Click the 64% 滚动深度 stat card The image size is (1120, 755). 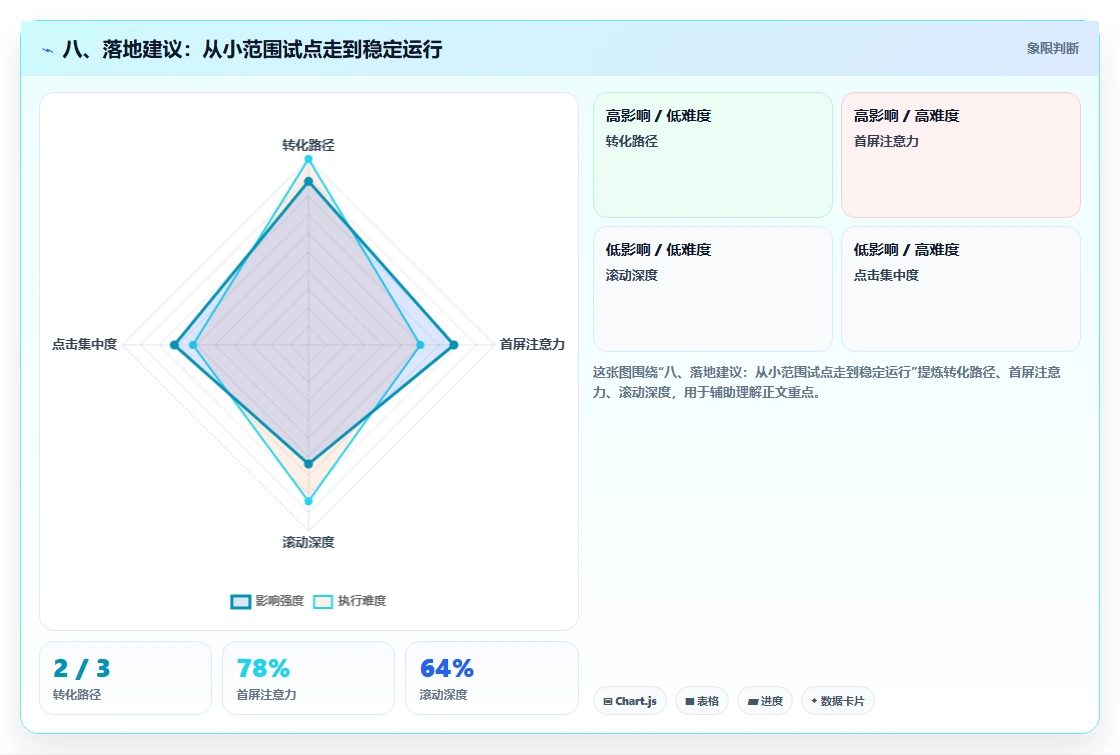coord(492,678)
